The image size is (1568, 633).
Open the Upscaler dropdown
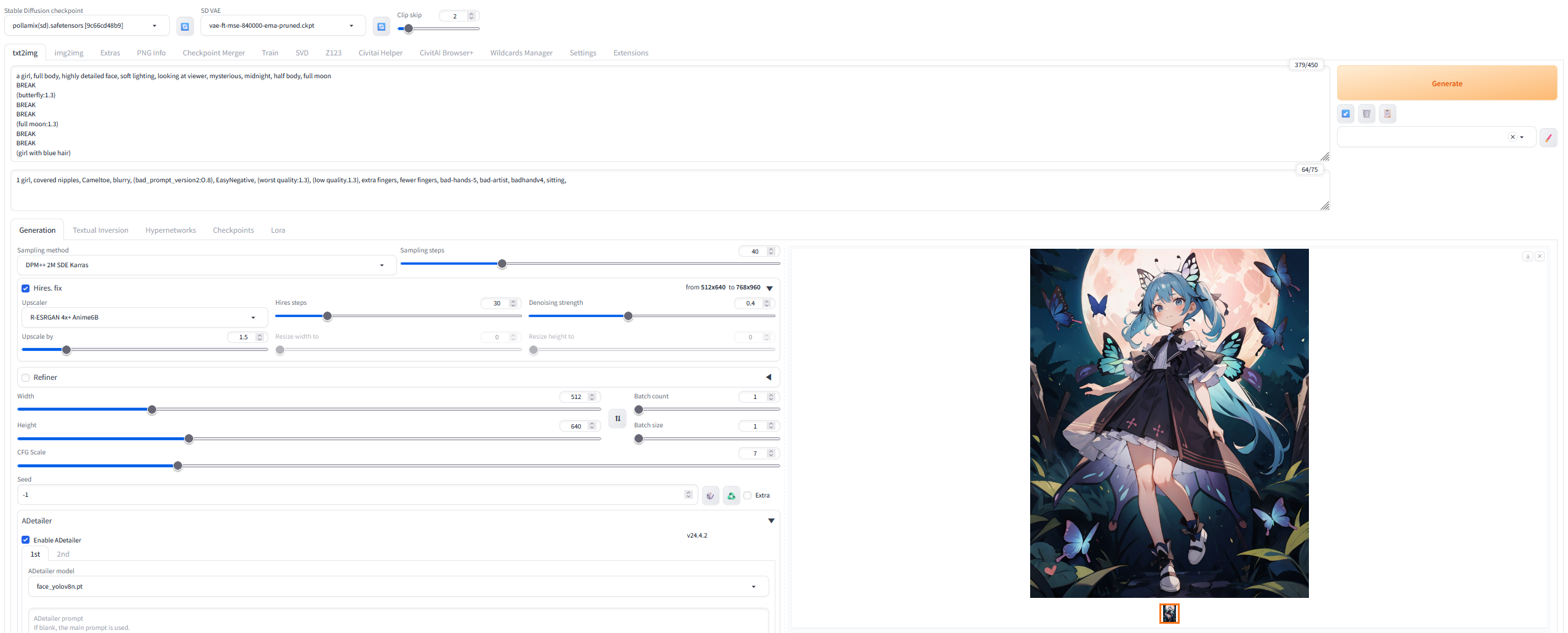(145, 318)
